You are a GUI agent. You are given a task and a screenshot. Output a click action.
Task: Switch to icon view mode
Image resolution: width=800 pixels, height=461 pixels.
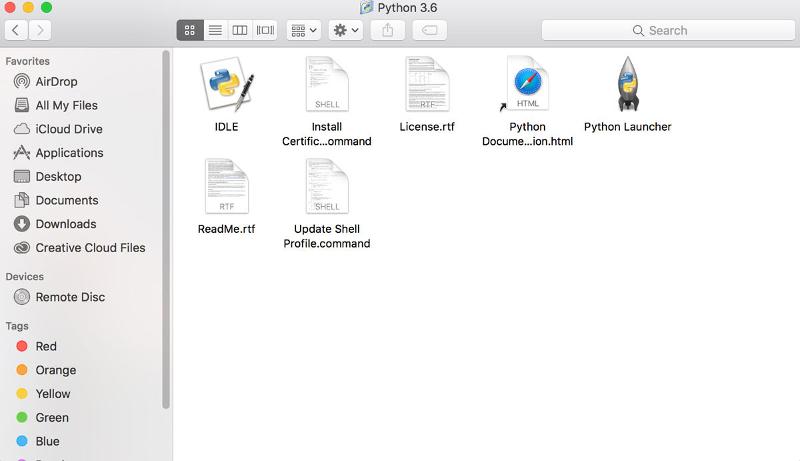pos(190,30)
